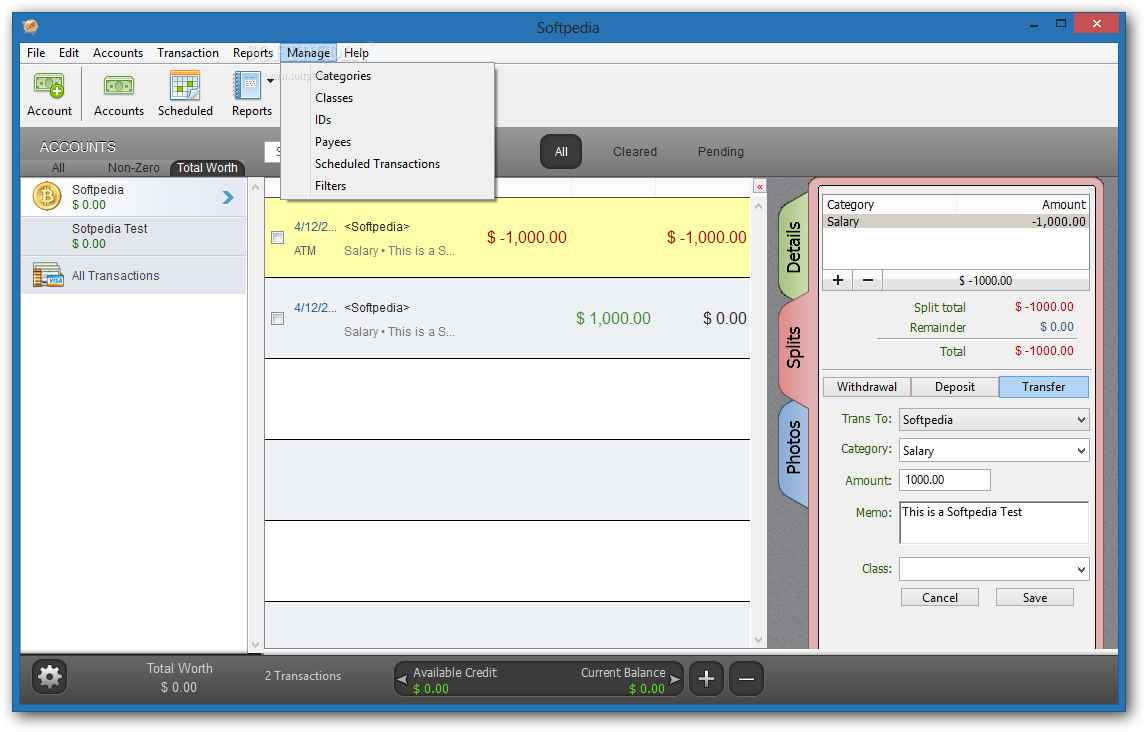Collapse side panel with red double-arrow icon
Image resolution: width=1146 pixels, height=732 pixels.
(760, 187)
